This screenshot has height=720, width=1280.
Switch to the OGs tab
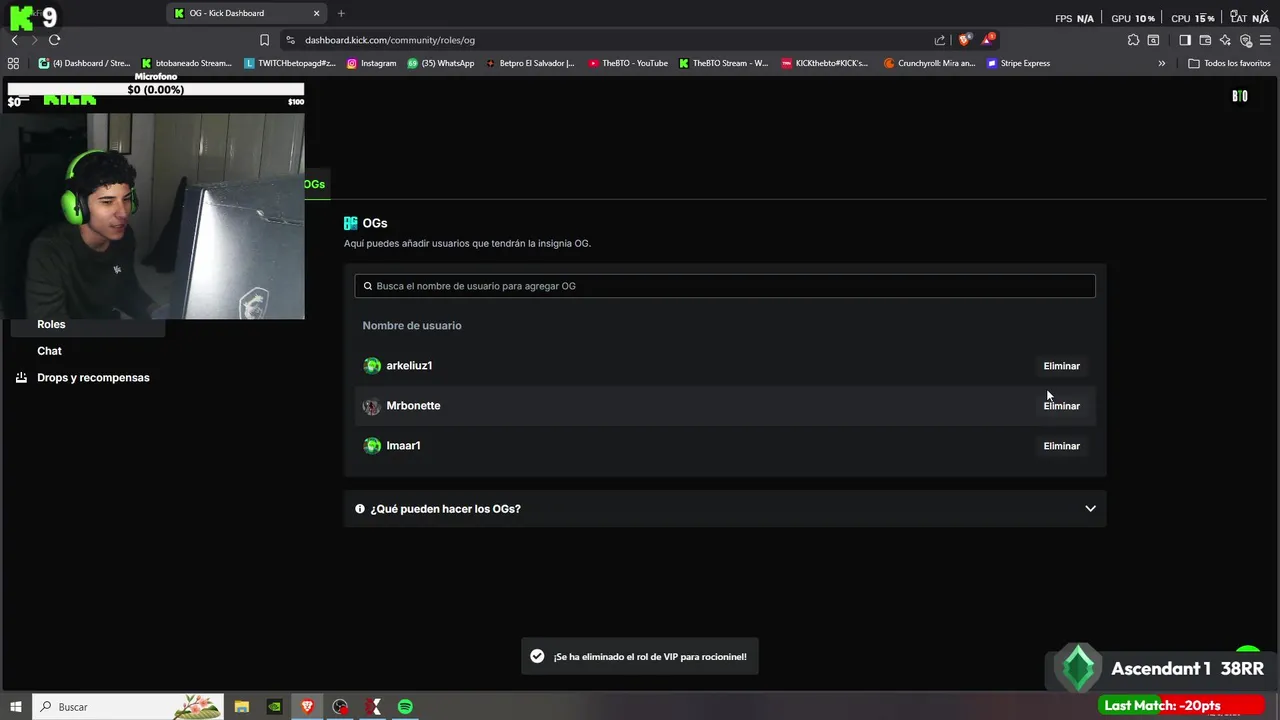click(314, 184)
